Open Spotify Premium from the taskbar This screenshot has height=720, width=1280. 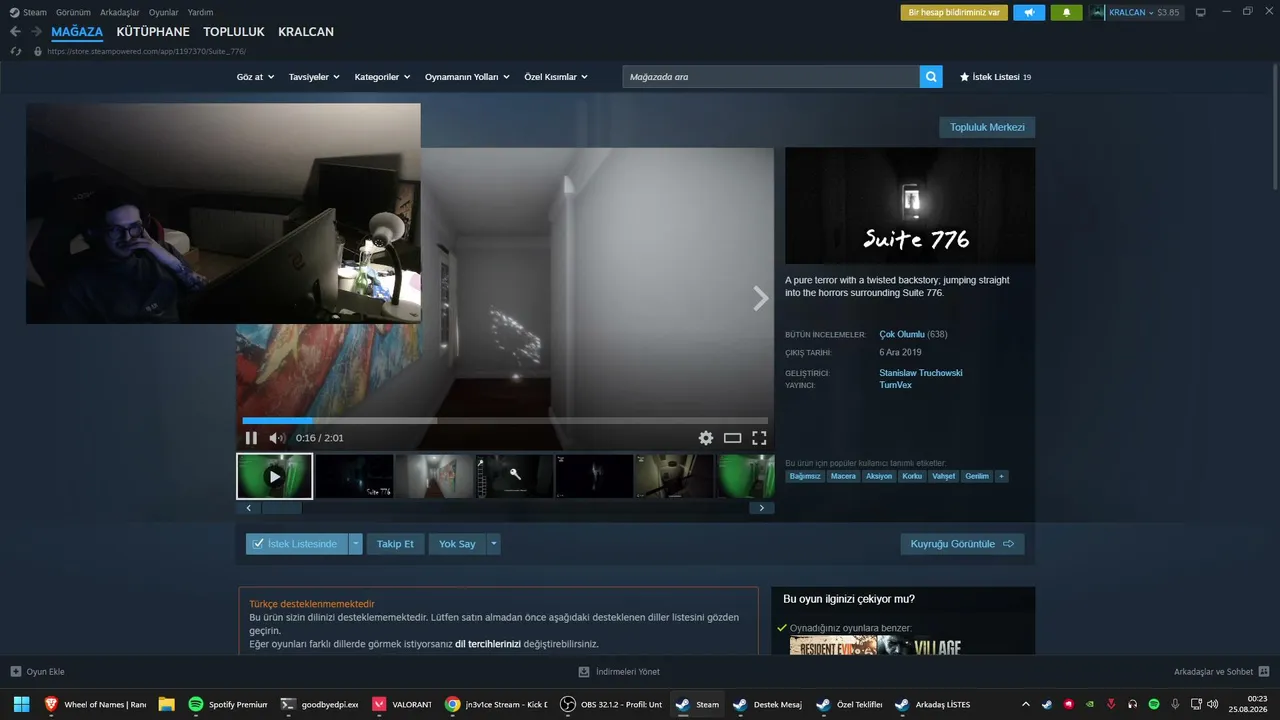228,704
